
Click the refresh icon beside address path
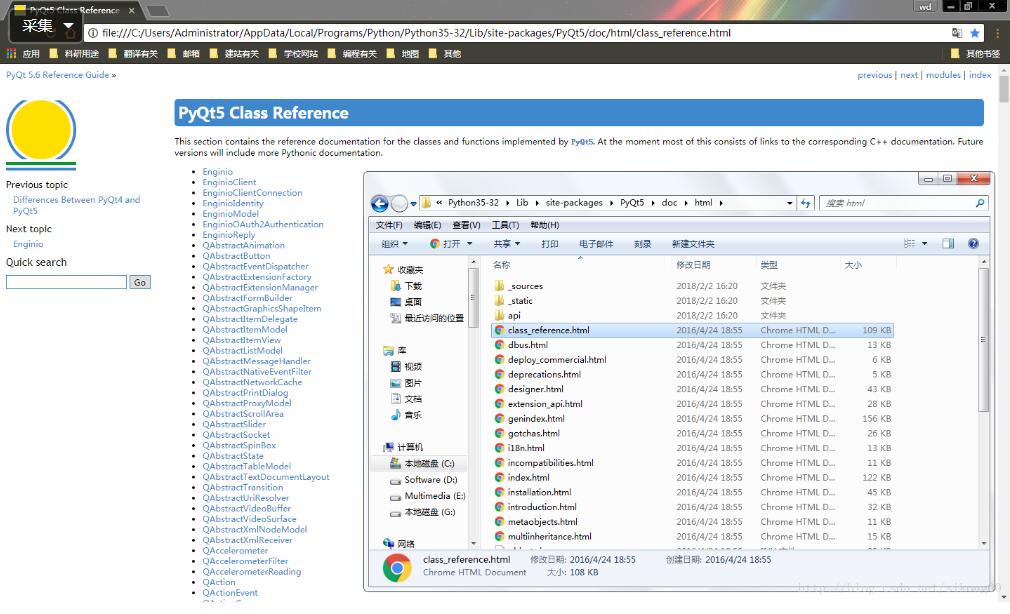pyautogui.click(x=805, y=203)
